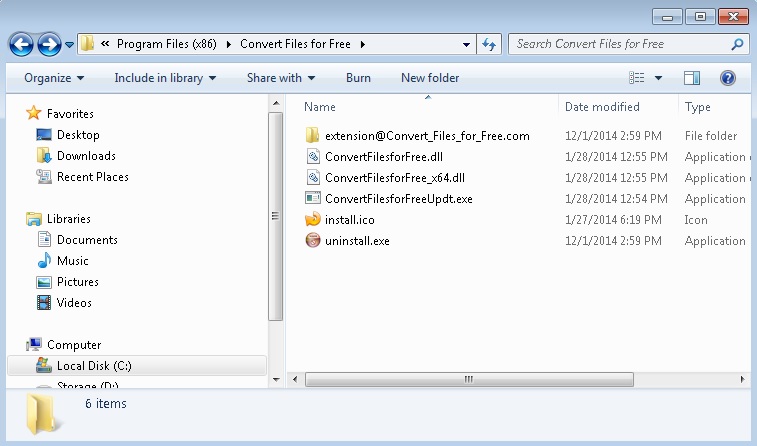Open Recent Places in Favorites

coord(93,177)
